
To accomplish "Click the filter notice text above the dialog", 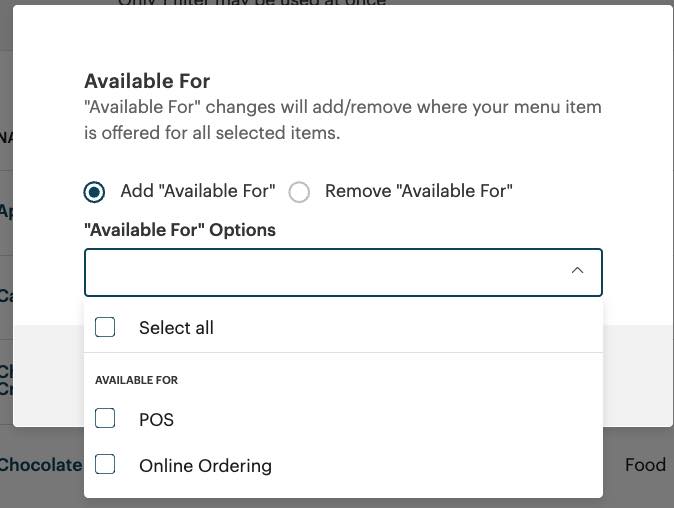I will point(252,3).
